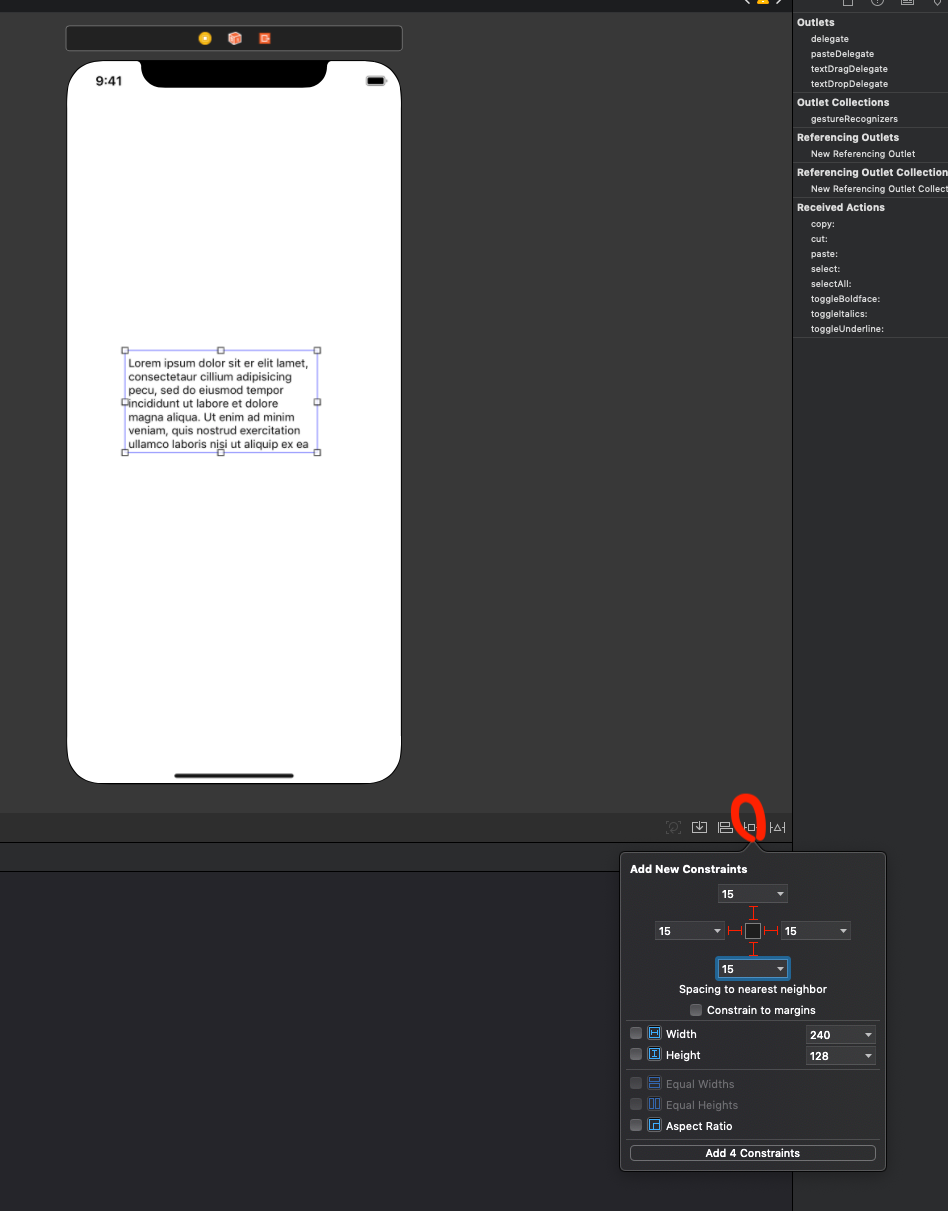Click the scene dock title bar
This screenshot has width=948, height=1211.
234,38
